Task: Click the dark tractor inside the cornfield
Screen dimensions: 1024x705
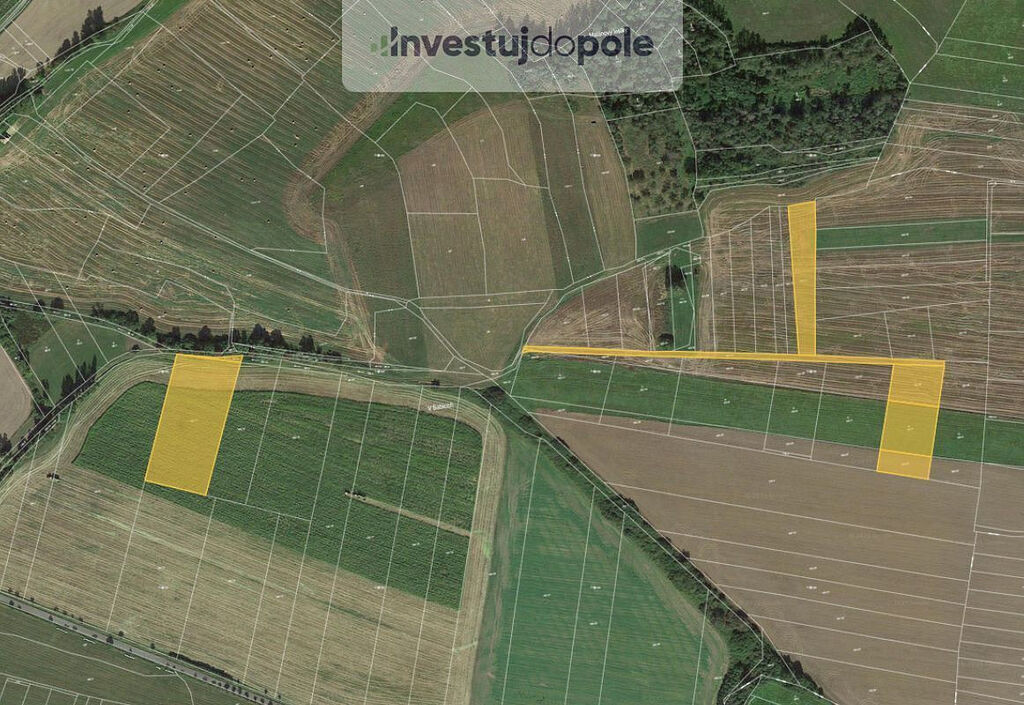Action: pos(355,494)
